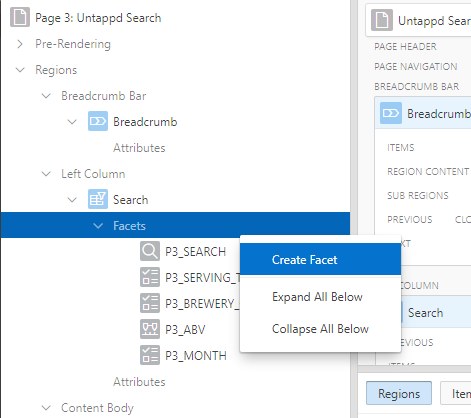Click PAGE HEADER in layout pane
This screenshot has width=471, height=418.
pyautogui.click(x=405, y=47)
